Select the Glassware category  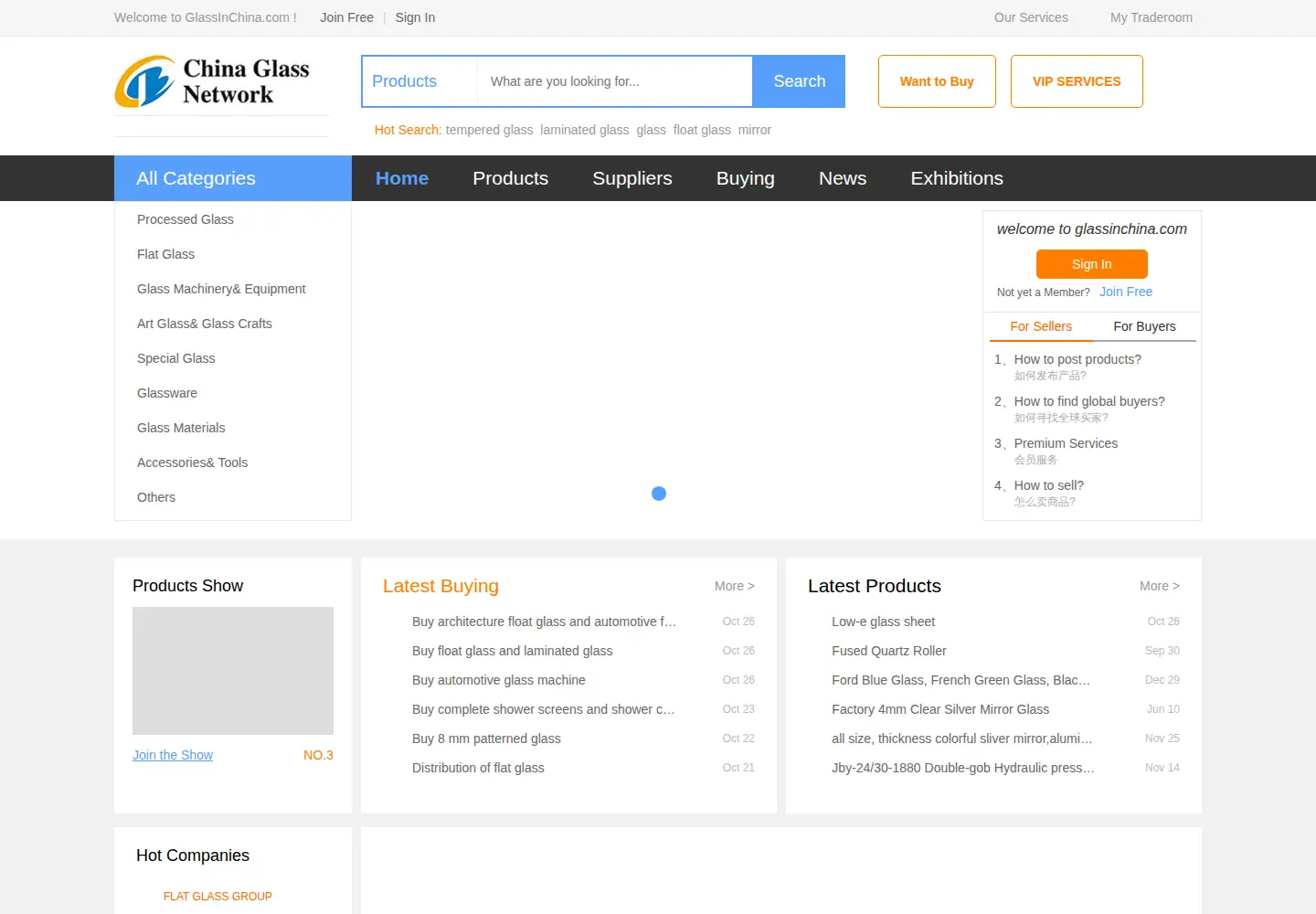point(167,393)
